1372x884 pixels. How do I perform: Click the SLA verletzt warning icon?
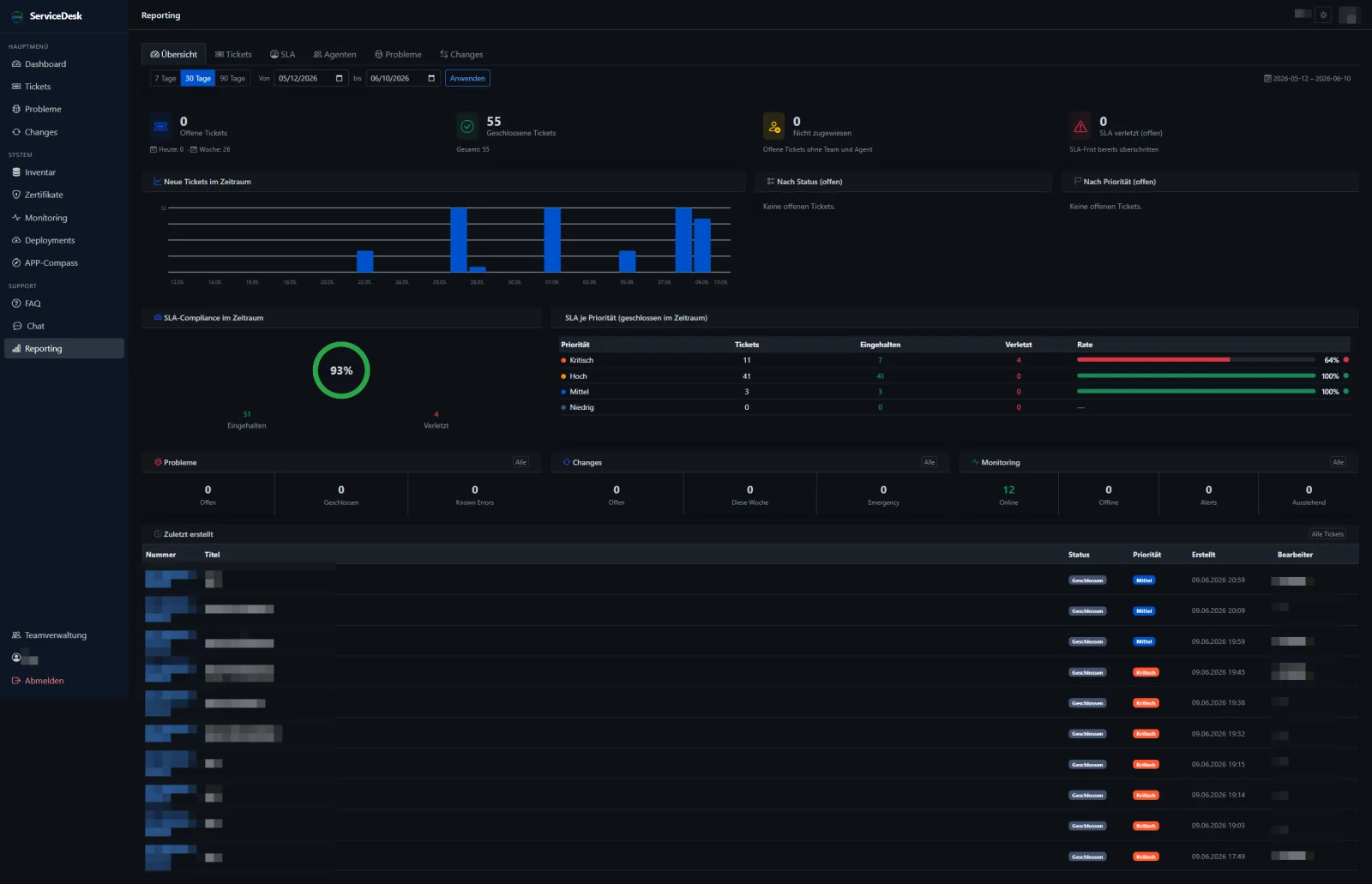pyautogui.click(x=1080, y=126)
